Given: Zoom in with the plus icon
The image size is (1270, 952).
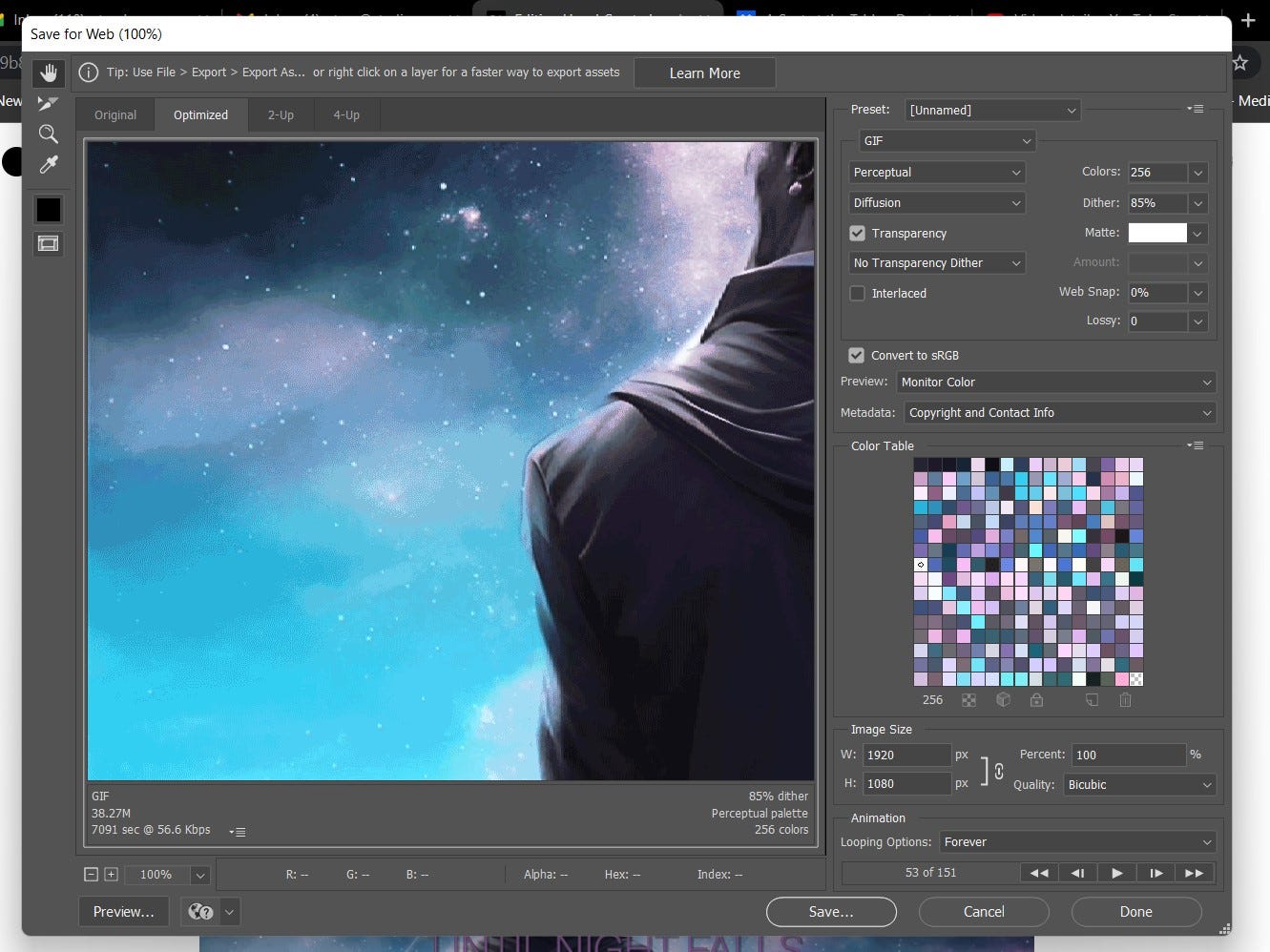Looking at the screenshot, I should coord(111,874).
